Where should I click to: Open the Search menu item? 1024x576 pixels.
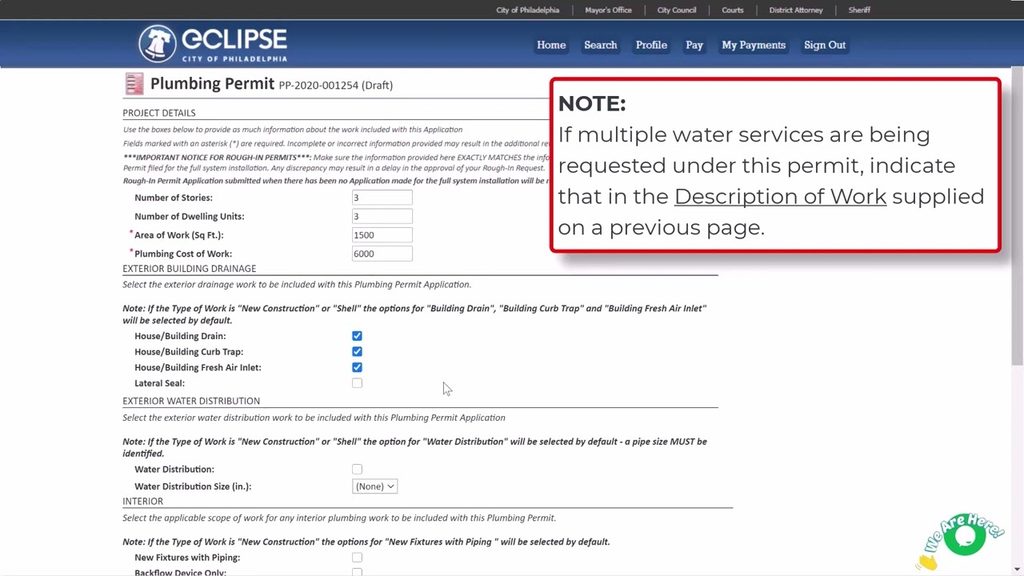(600, 45)
